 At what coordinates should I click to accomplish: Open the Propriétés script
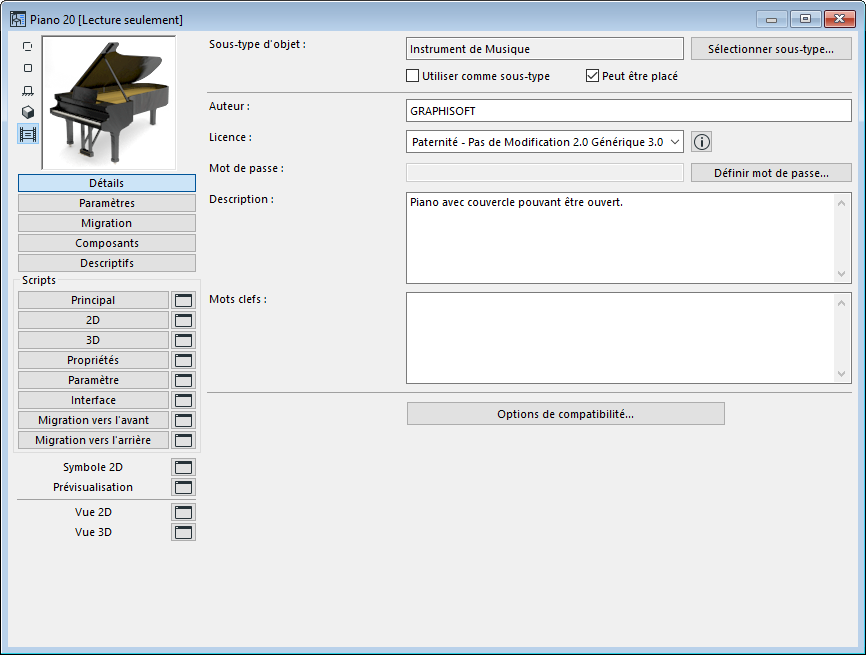(93, 360)
